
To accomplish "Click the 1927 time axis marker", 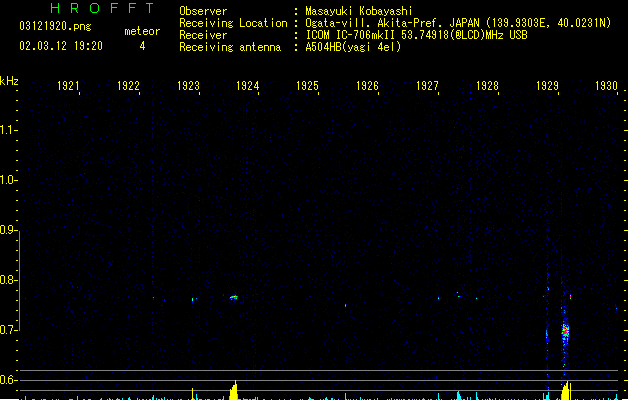I will coord(428,86).
